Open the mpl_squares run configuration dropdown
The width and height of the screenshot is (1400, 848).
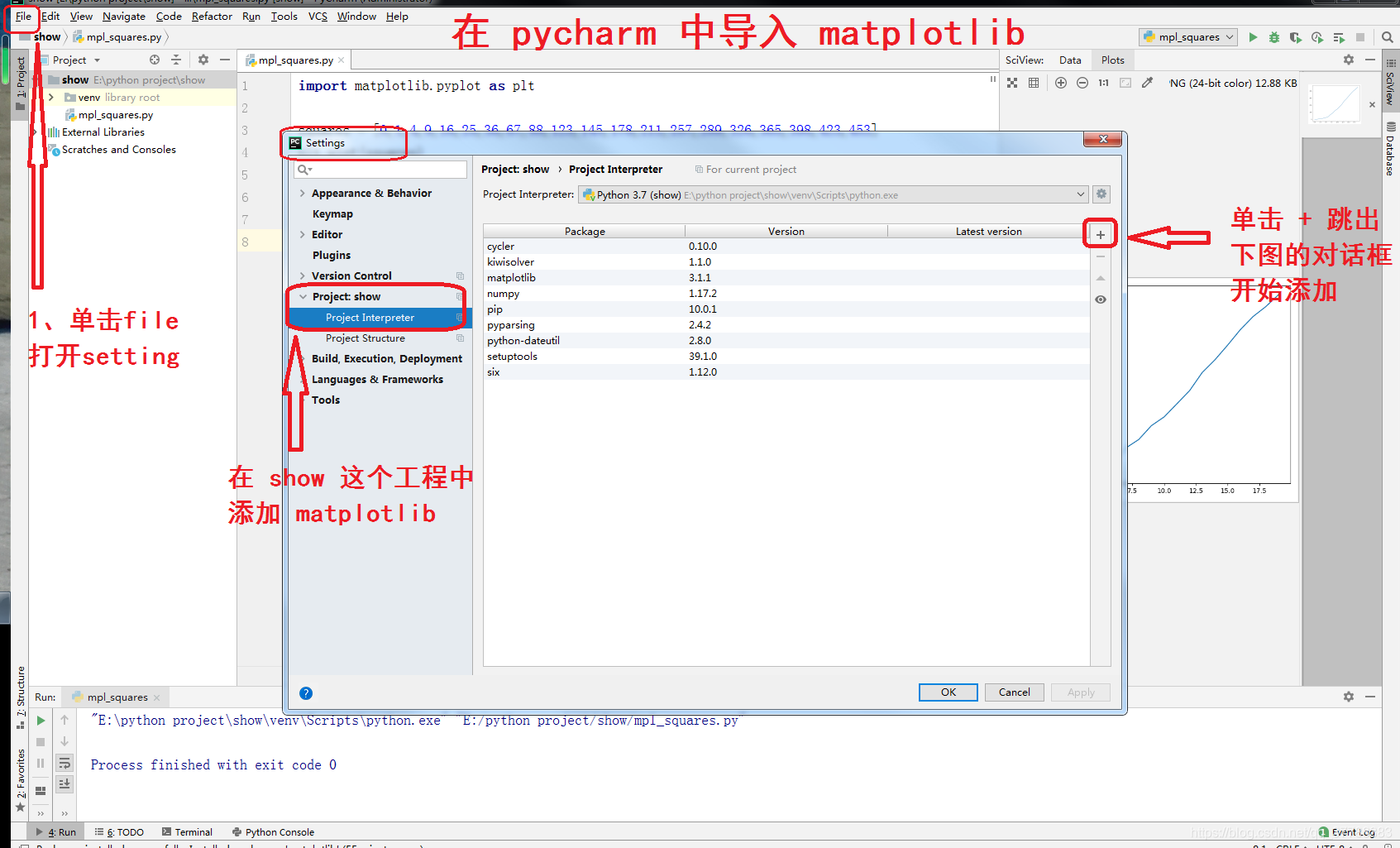[1188, 37]
